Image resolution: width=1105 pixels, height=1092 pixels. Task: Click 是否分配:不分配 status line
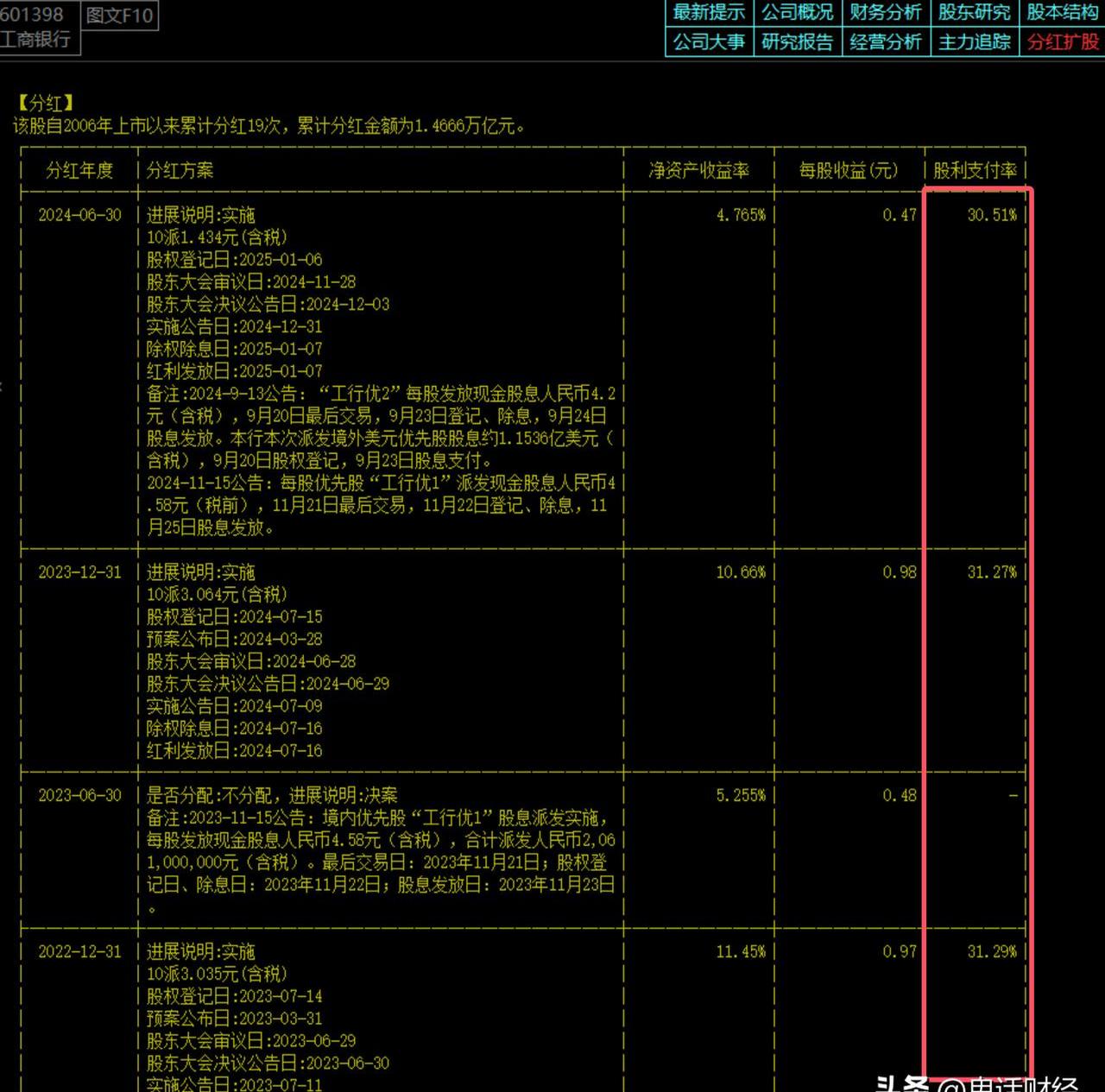click(x=272, y=795)
